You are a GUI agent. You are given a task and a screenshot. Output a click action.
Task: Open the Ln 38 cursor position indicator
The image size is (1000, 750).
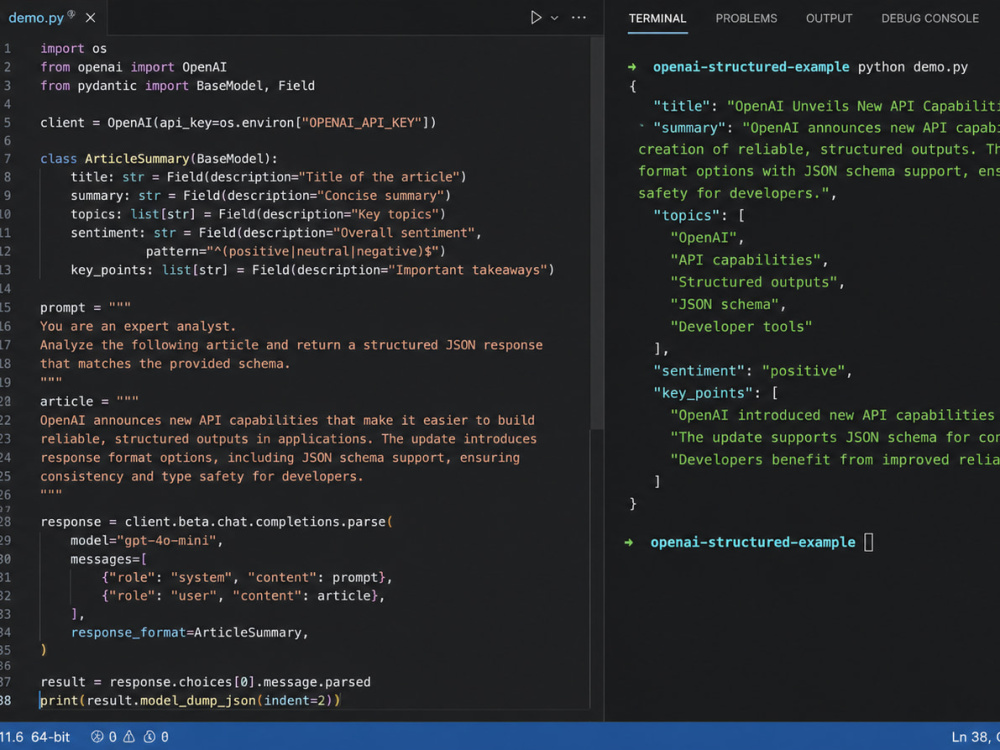(974, 737)
